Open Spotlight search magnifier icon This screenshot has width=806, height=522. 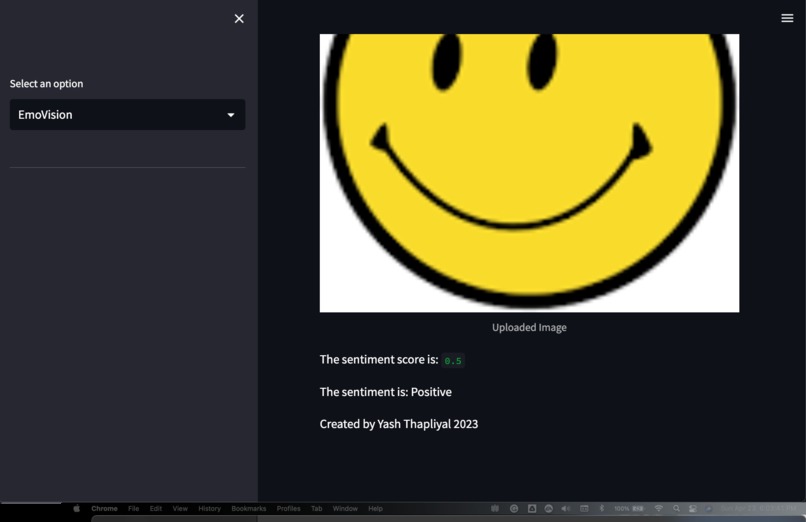tap(676, 509)
